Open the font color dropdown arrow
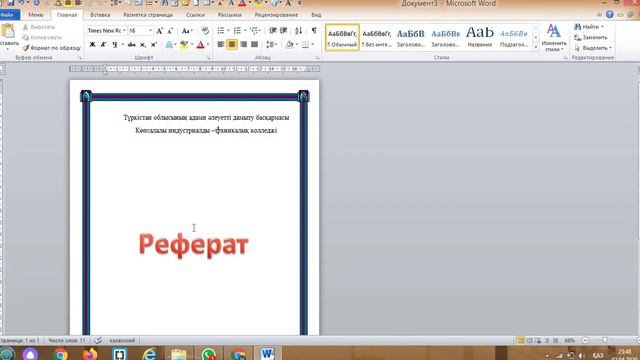 [x=208, y=44]
